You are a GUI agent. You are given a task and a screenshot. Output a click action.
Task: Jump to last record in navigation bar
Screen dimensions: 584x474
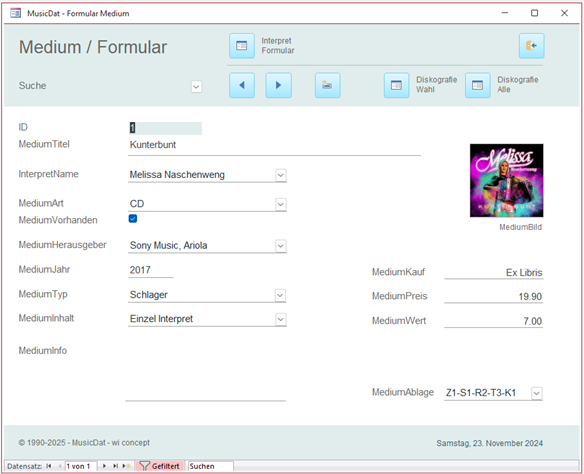coord(115,466)
